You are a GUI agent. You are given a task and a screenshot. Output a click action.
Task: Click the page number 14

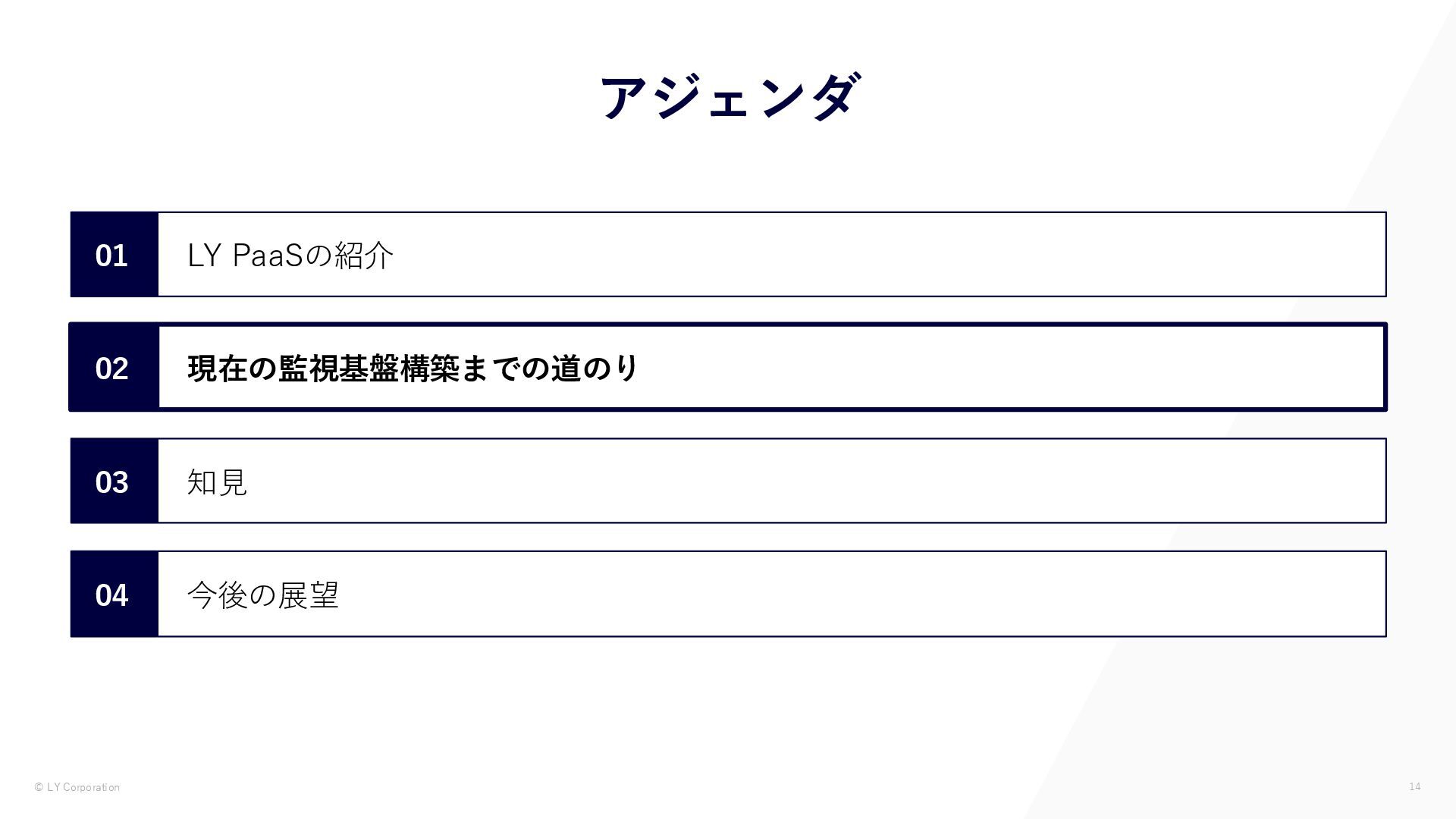coord(1415,786)
